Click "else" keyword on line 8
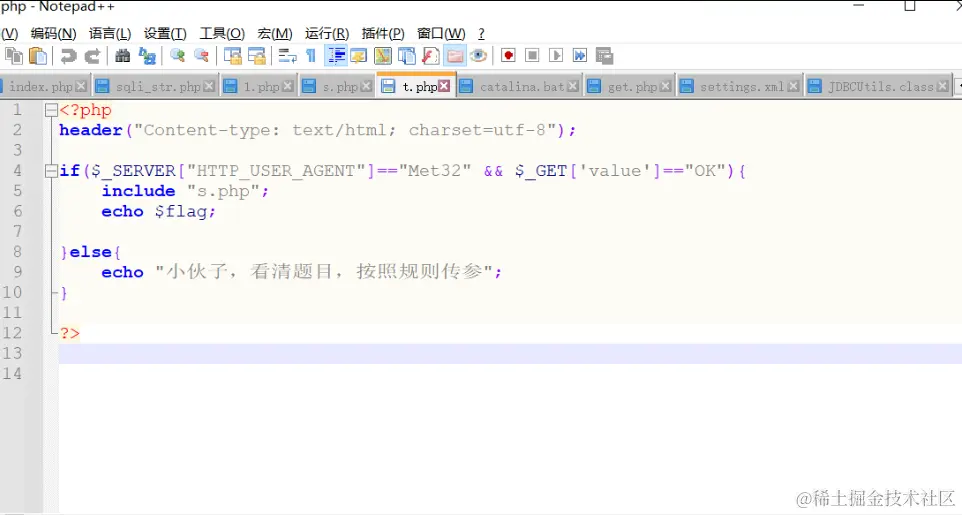The width and height of the screenshot is (962, 515). click(91, 252)
